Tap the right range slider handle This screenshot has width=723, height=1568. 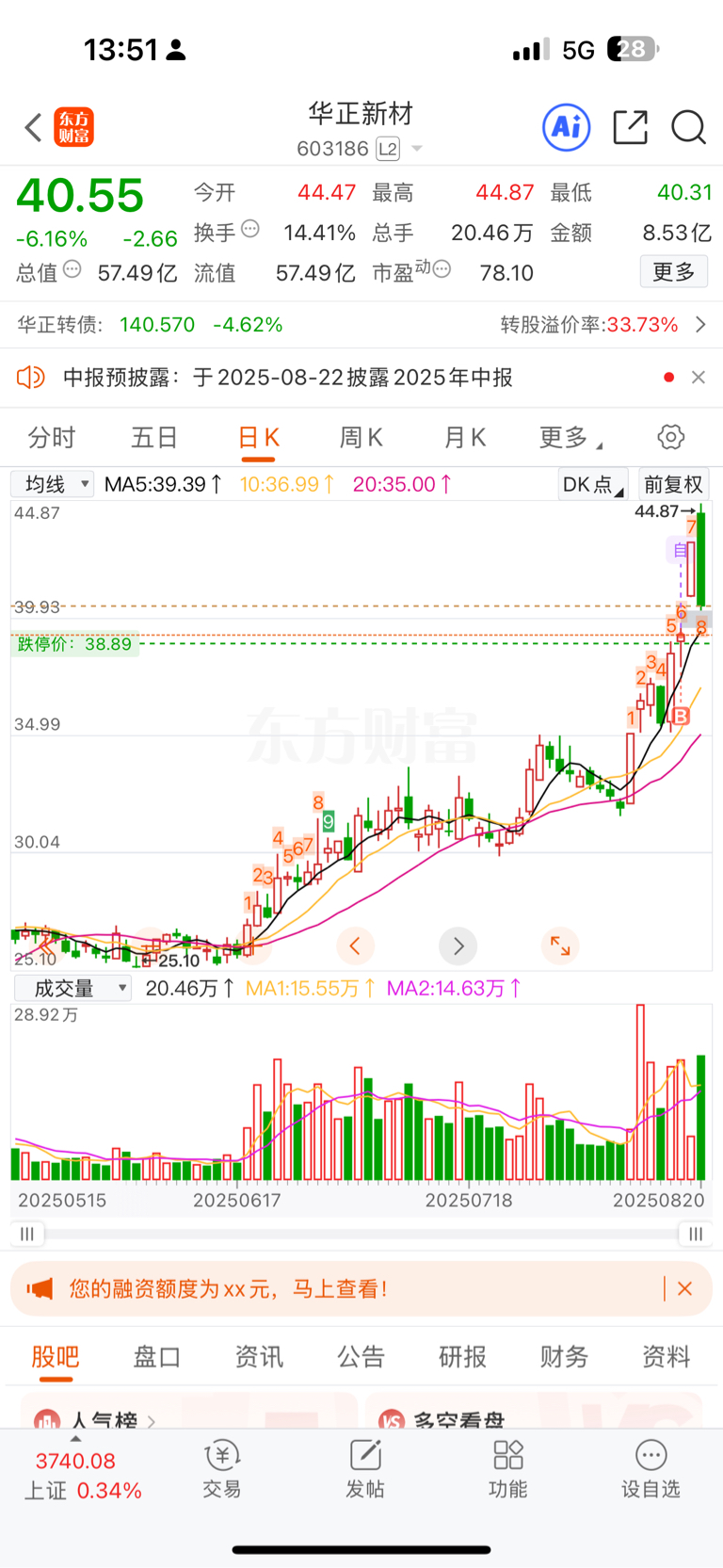tap(695, 1234)
